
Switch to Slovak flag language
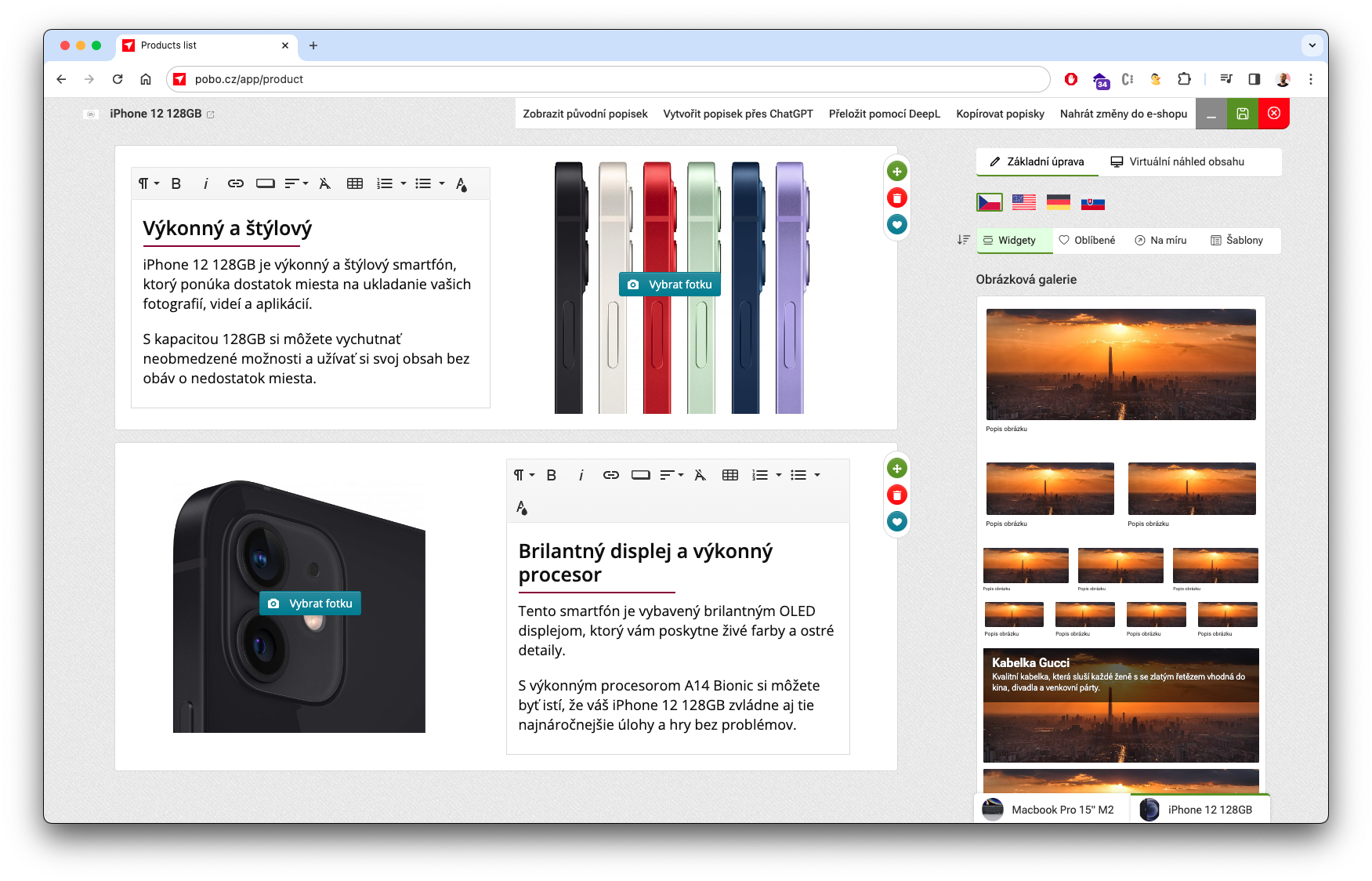[x=1093, y=203]
